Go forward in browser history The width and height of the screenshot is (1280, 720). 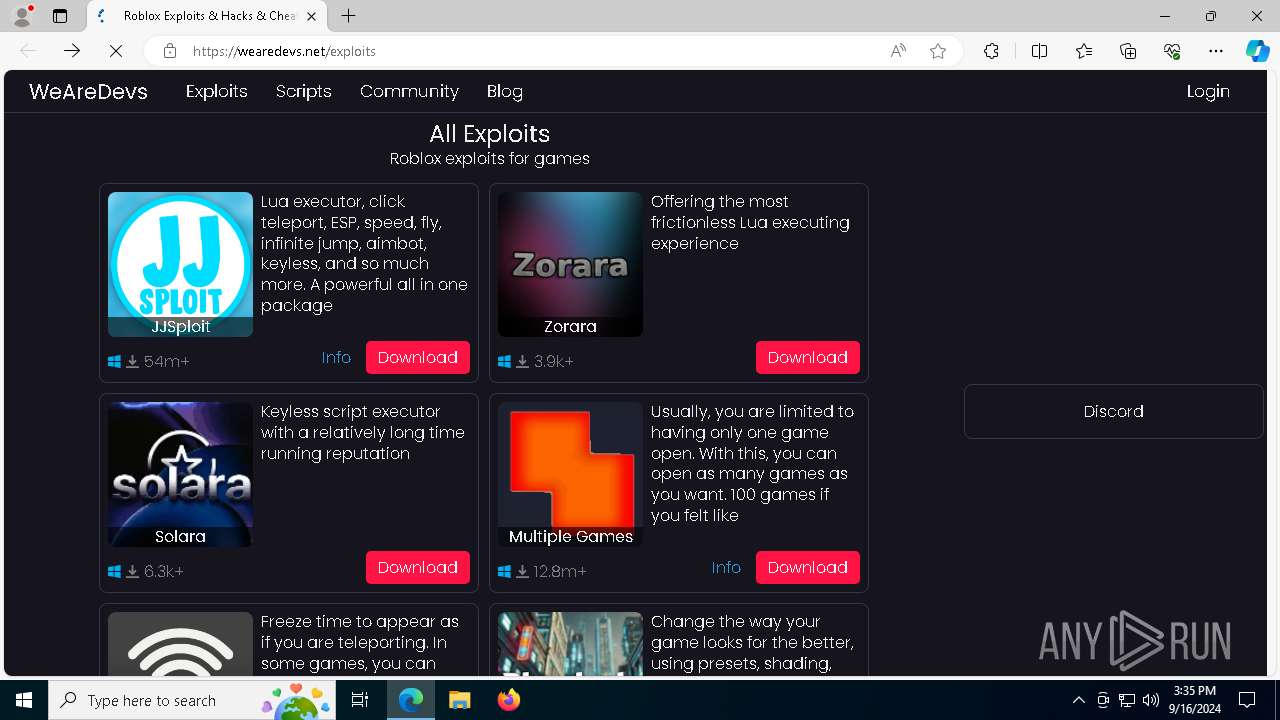pyautogui.click(x=72, y=51)
